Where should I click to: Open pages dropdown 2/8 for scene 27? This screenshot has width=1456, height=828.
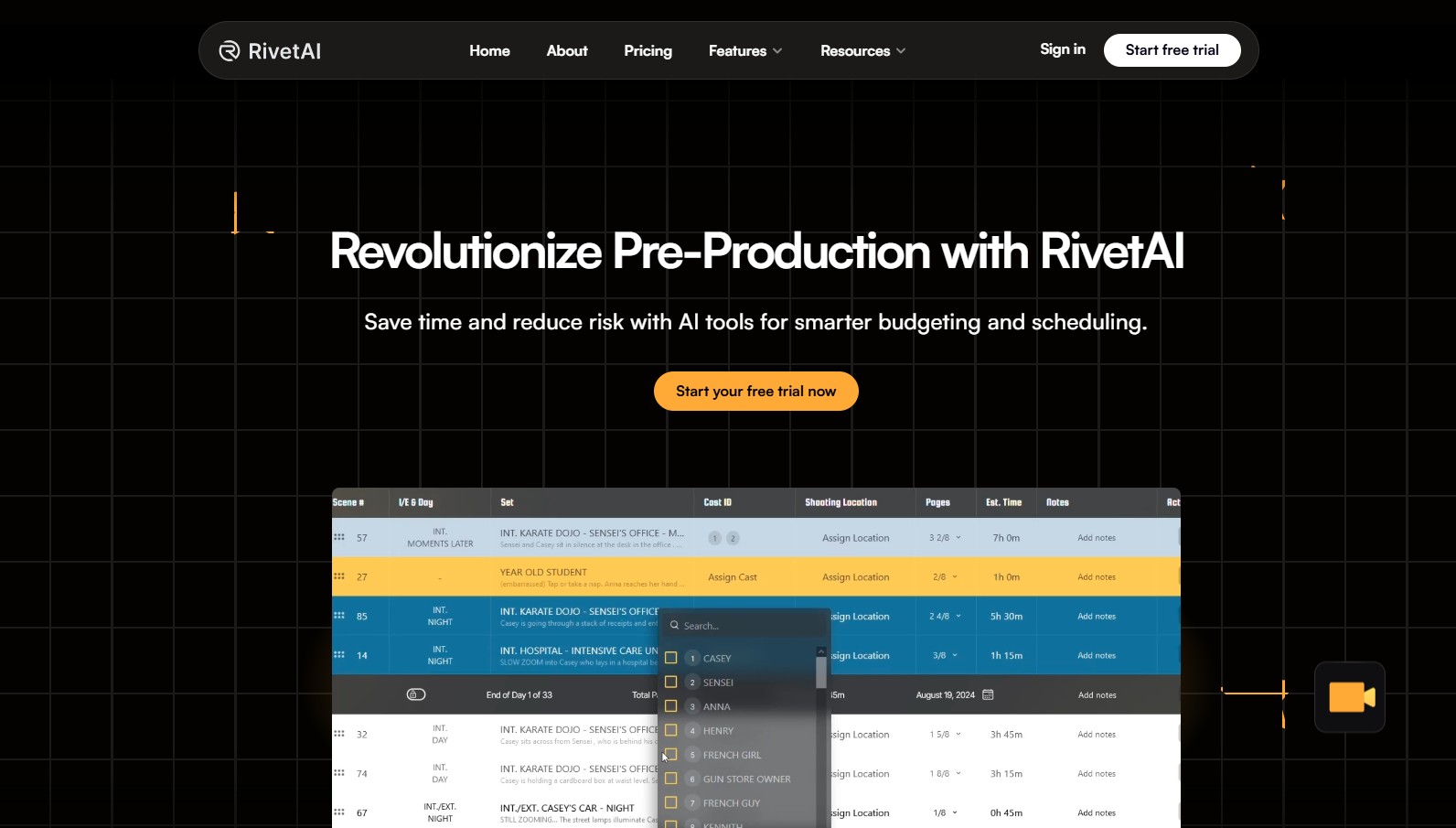tap(945, 577)
